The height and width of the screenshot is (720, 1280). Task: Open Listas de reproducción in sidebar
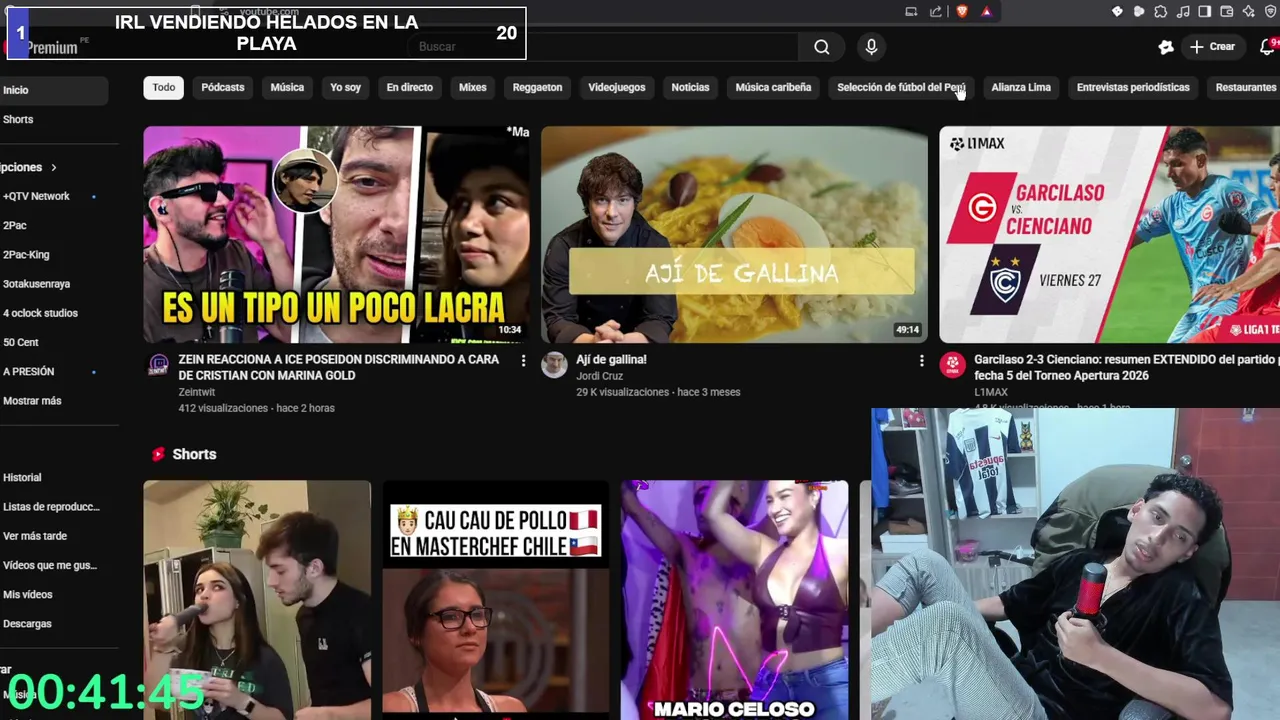point(54,507)
